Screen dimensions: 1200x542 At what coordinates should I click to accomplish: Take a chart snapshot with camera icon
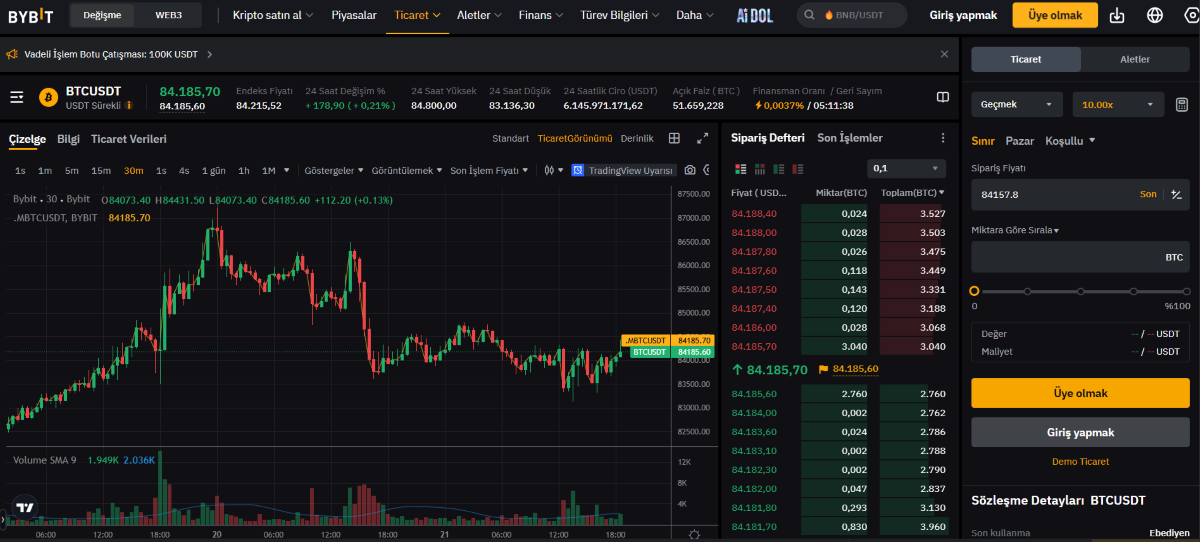coord(690,171)
